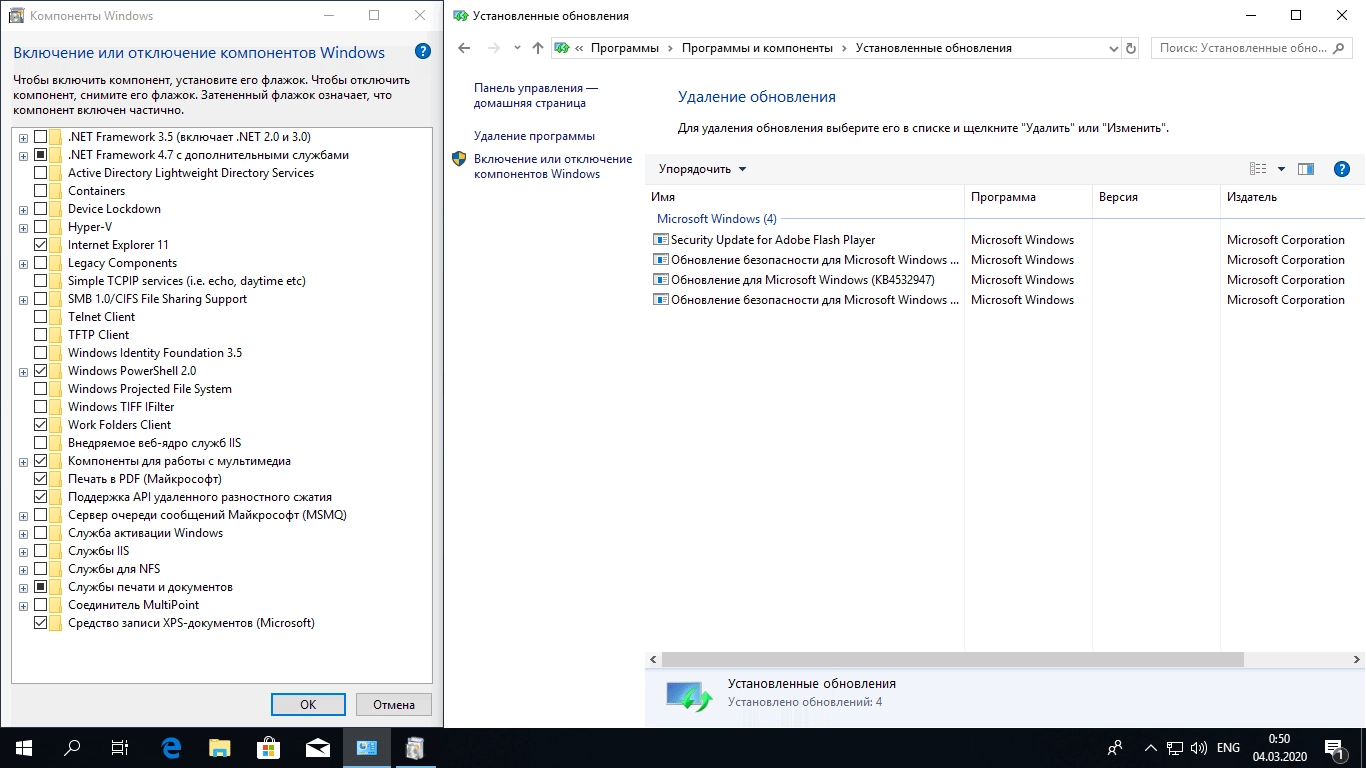Open Включение или отключение компонентов Windows link

click(553, 166)
